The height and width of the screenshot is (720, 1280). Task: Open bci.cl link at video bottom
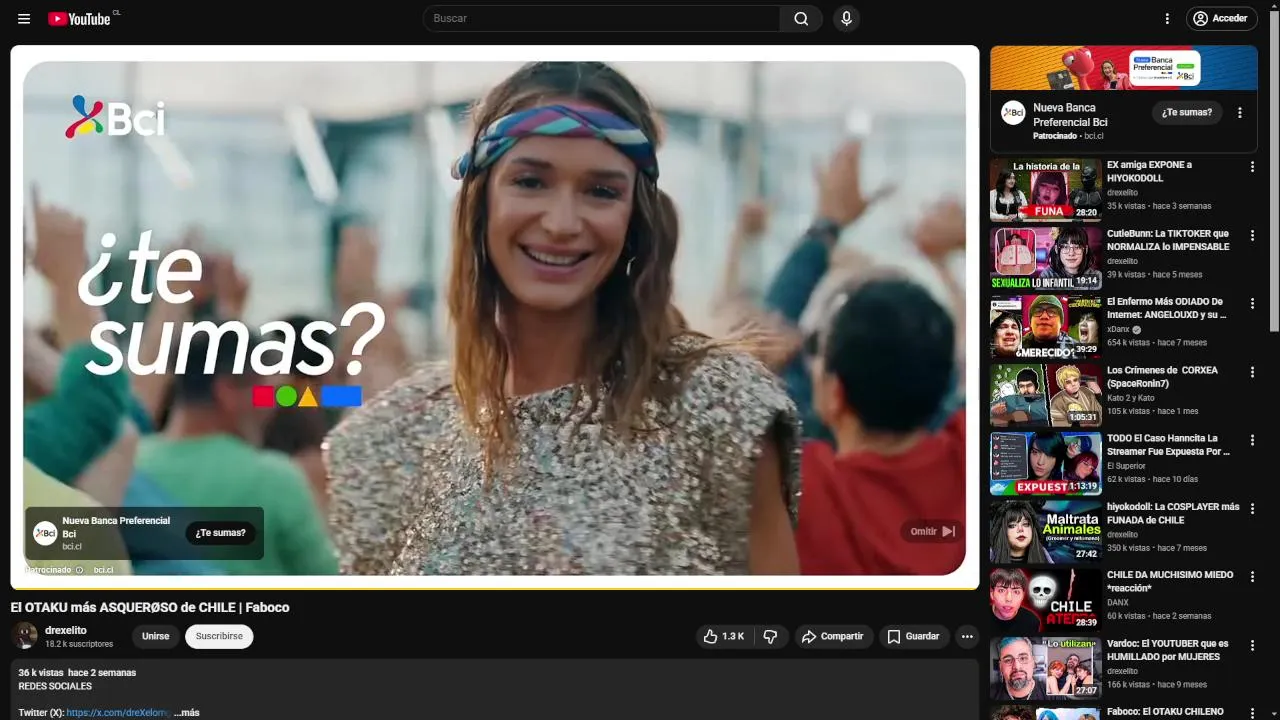tap(104, 570)
